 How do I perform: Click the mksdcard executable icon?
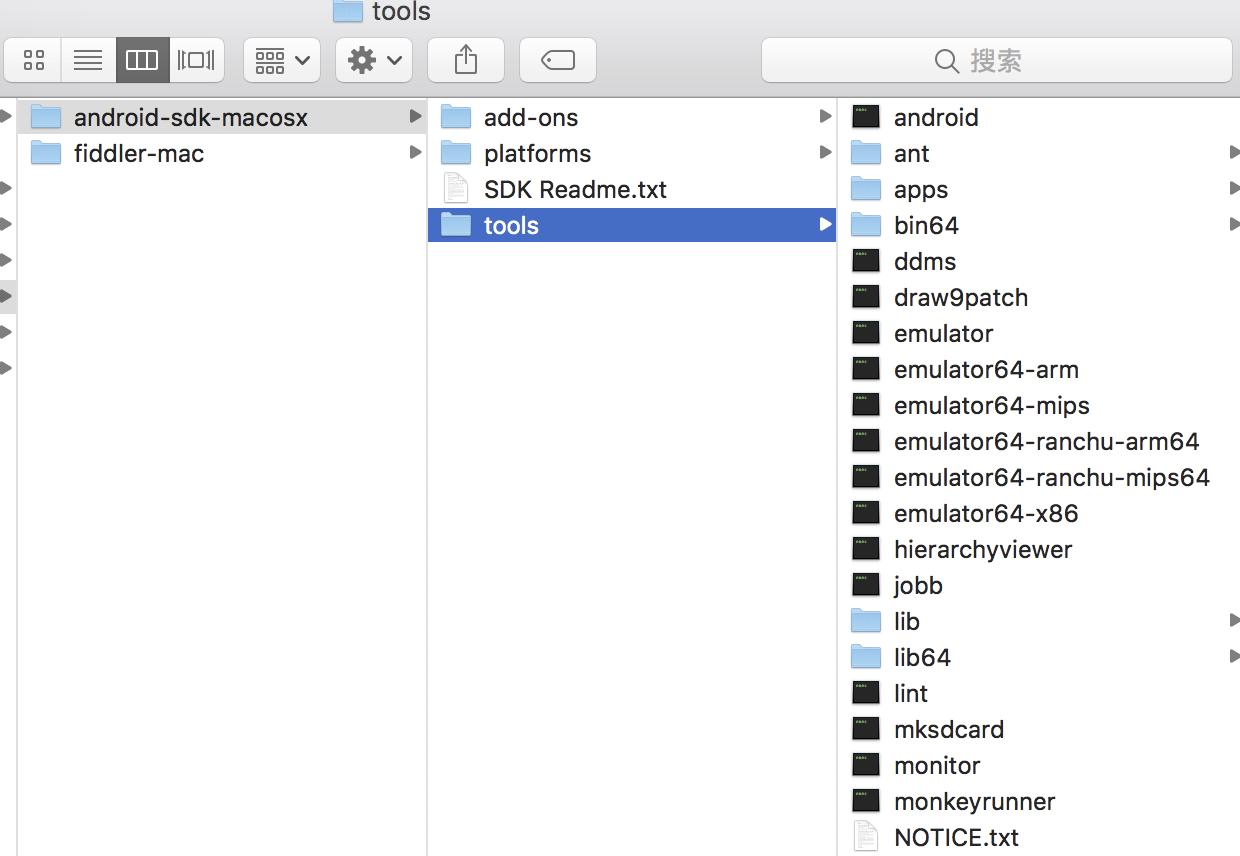pyautogui.click(x=866, y=729)
